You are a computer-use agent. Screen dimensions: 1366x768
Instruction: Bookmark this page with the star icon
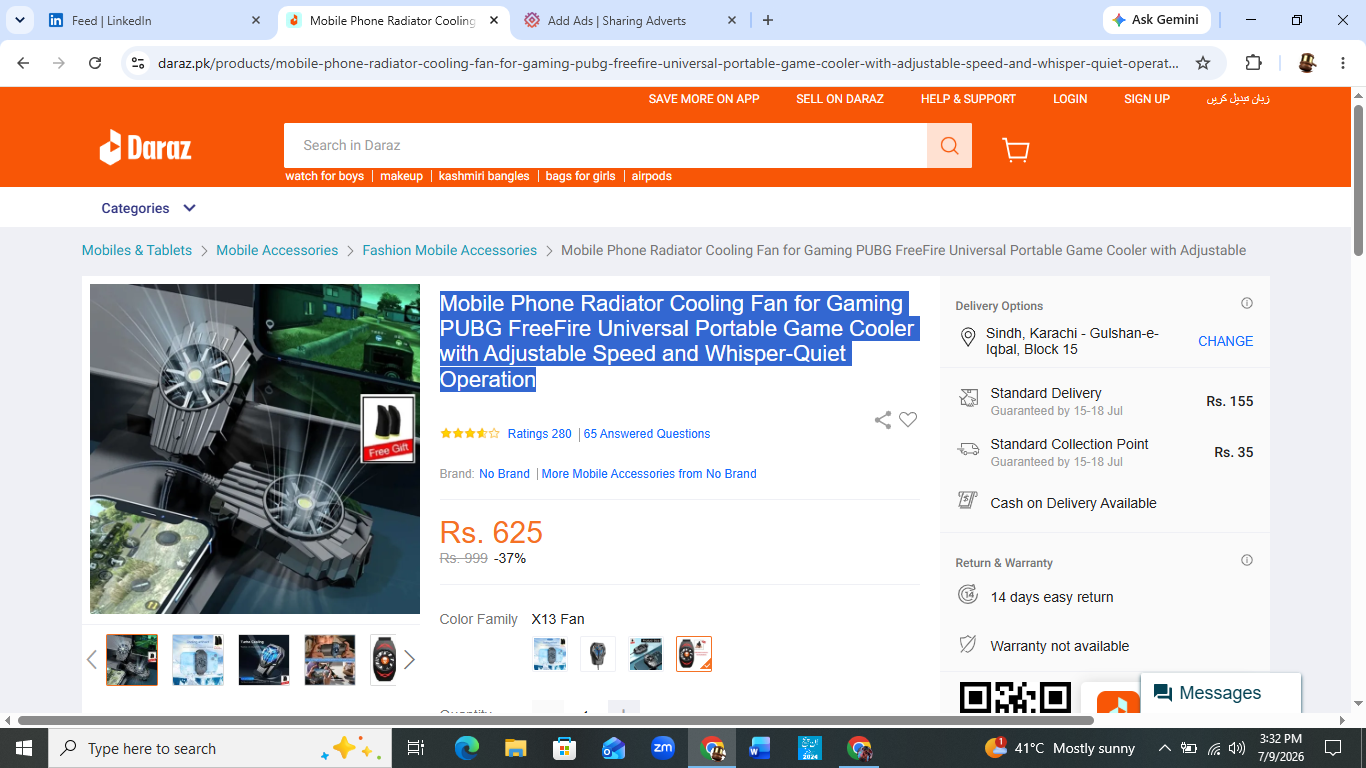click(x=1203, y=63)
